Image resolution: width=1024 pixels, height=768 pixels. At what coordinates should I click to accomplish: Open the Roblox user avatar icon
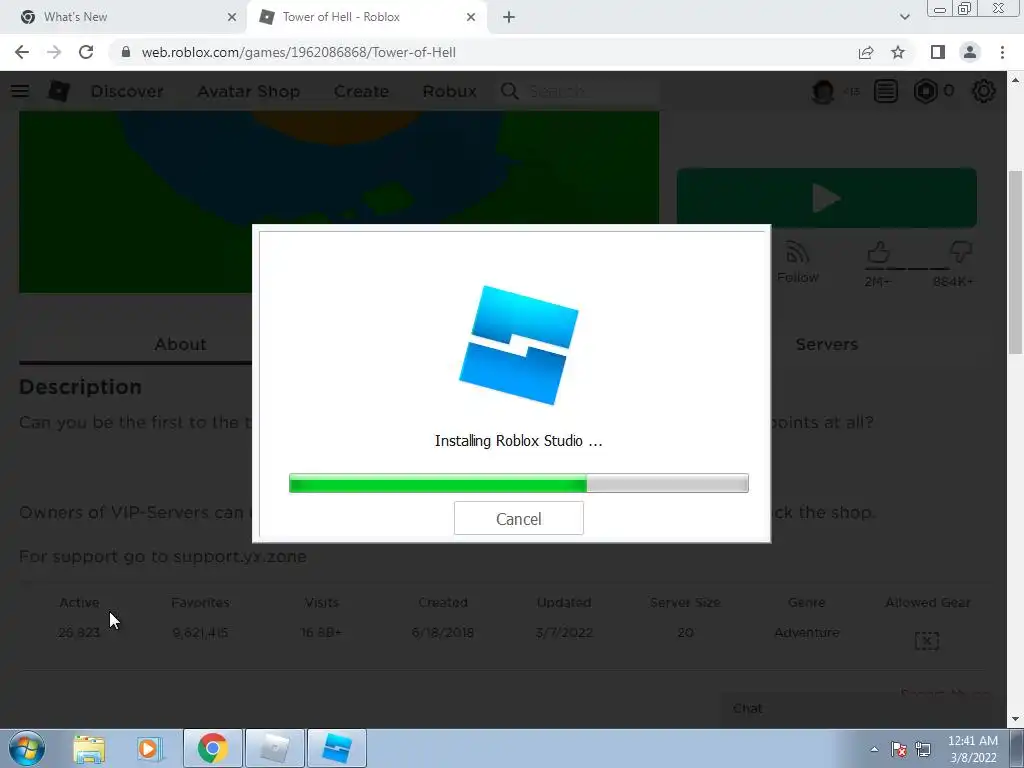pyautogui.click(x=823, y=91)
